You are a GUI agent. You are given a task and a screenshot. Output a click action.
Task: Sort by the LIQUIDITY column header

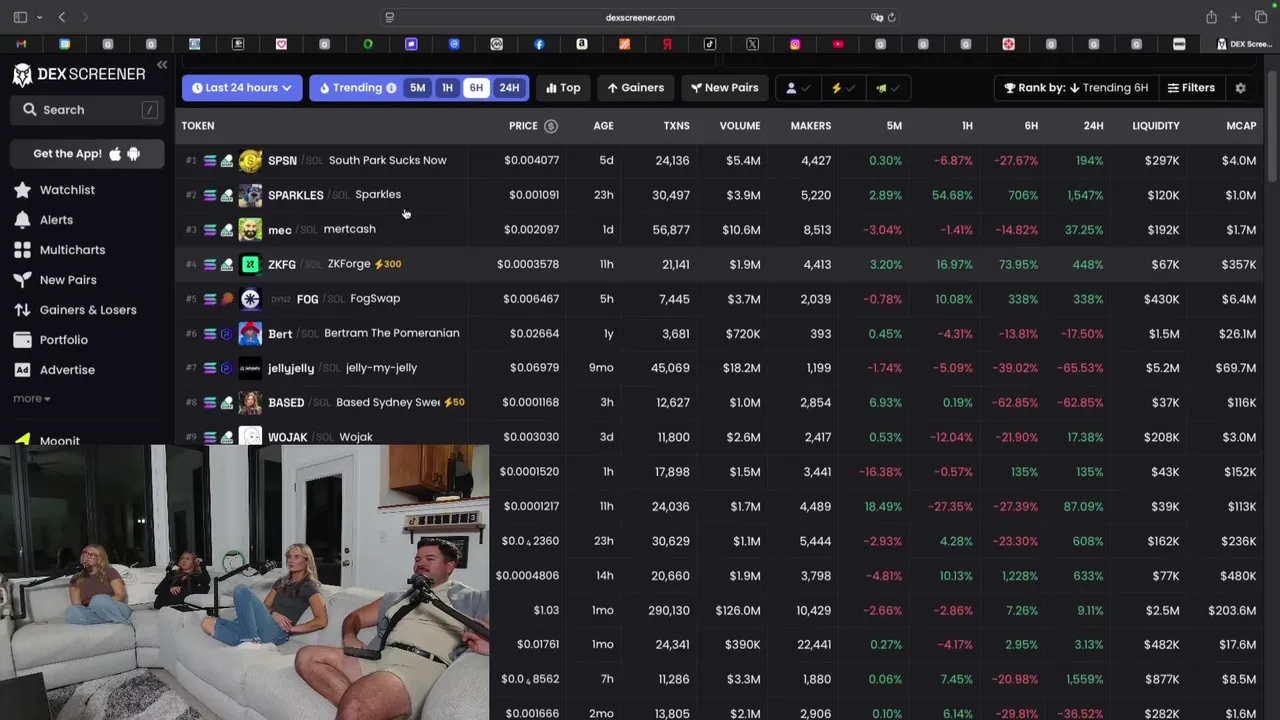1155,126
